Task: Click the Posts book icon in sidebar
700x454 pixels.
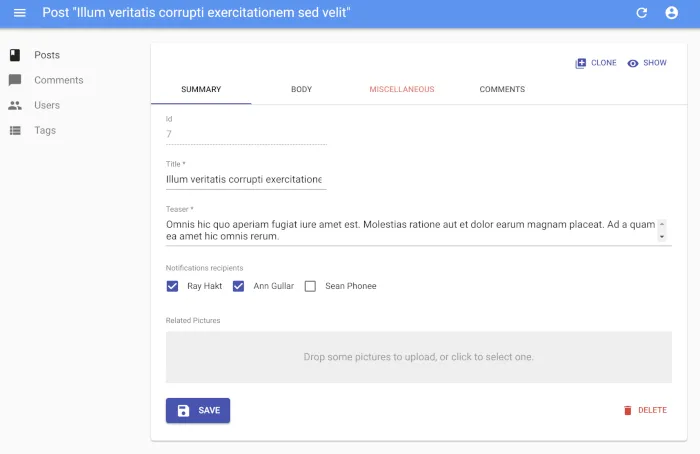Action: 15,55
